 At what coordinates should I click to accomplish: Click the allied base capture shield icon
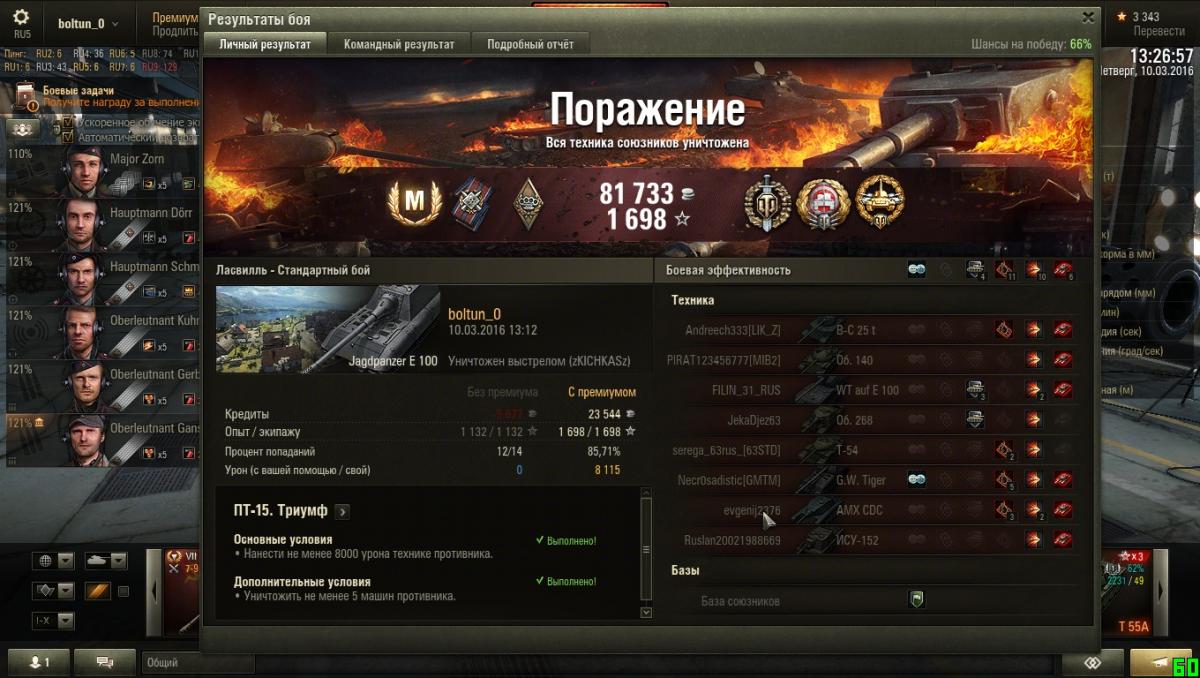(917, 600)
